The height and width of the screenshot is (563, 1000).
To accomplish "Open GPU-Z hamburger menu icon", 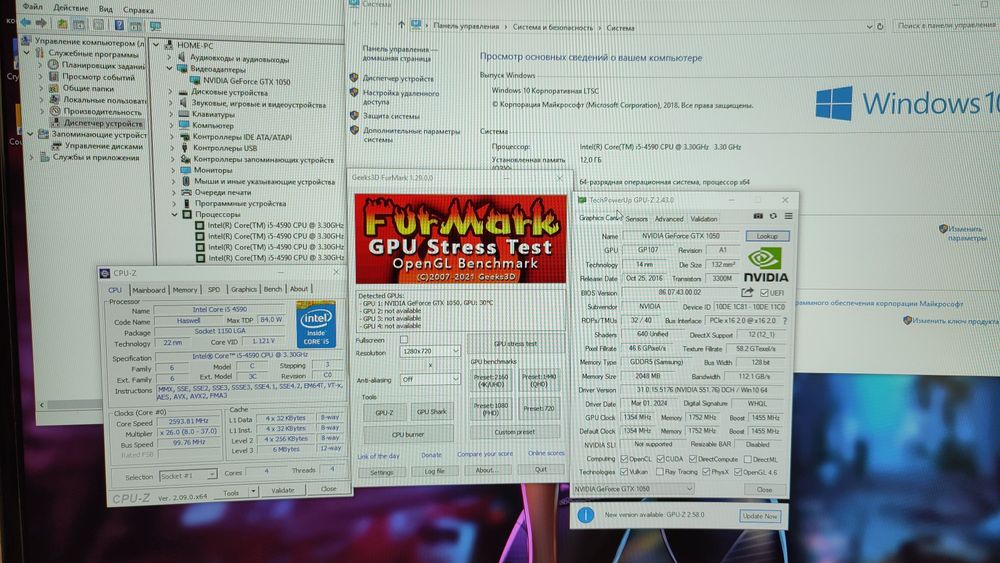I will (x=788, y=216).
